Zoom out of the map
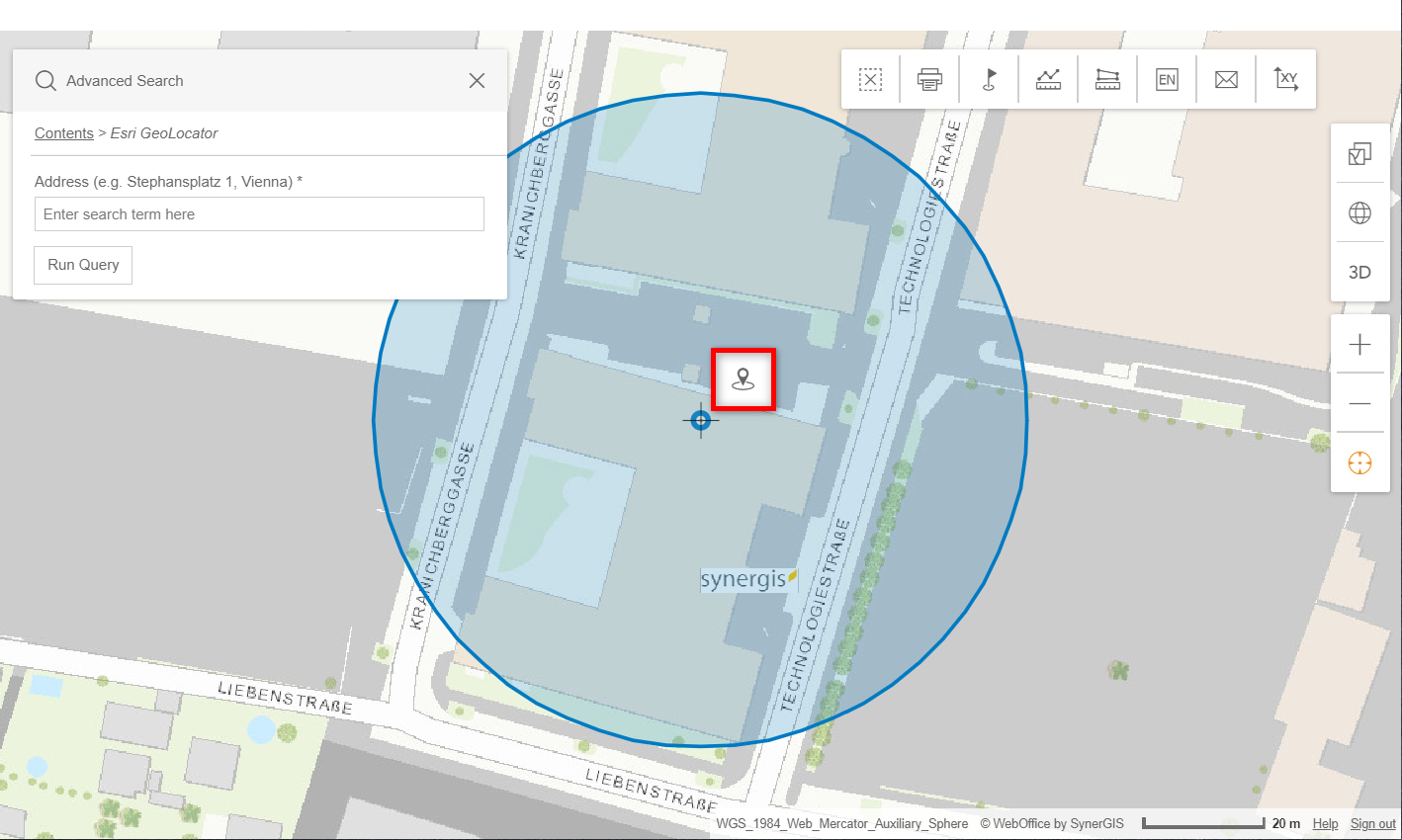 (x=1359, y=403)
